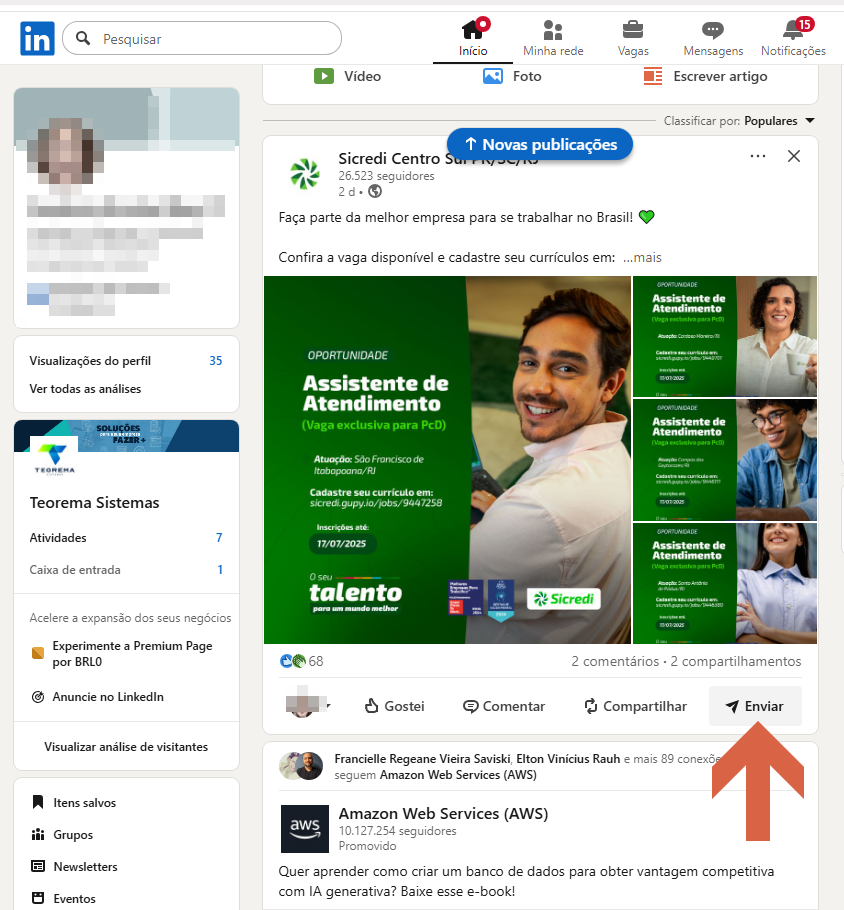
Task: Open Visualizações do perfil stats
Action: click(126, 360)
